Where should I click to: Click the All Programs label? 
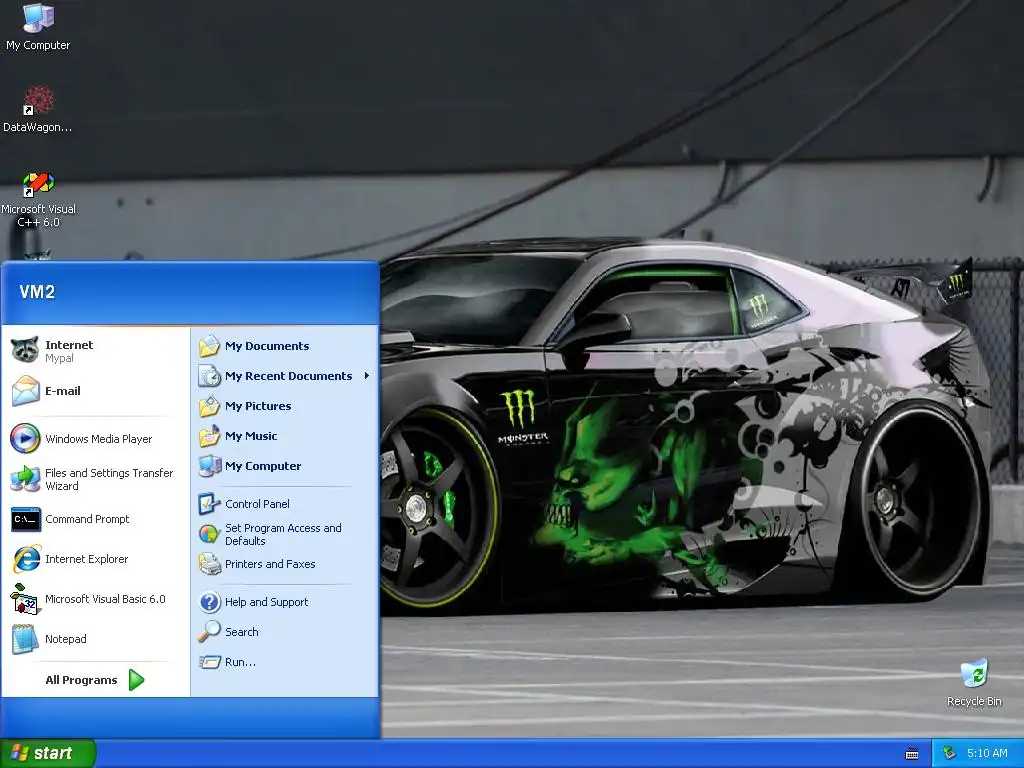click(x=81, y=680)
